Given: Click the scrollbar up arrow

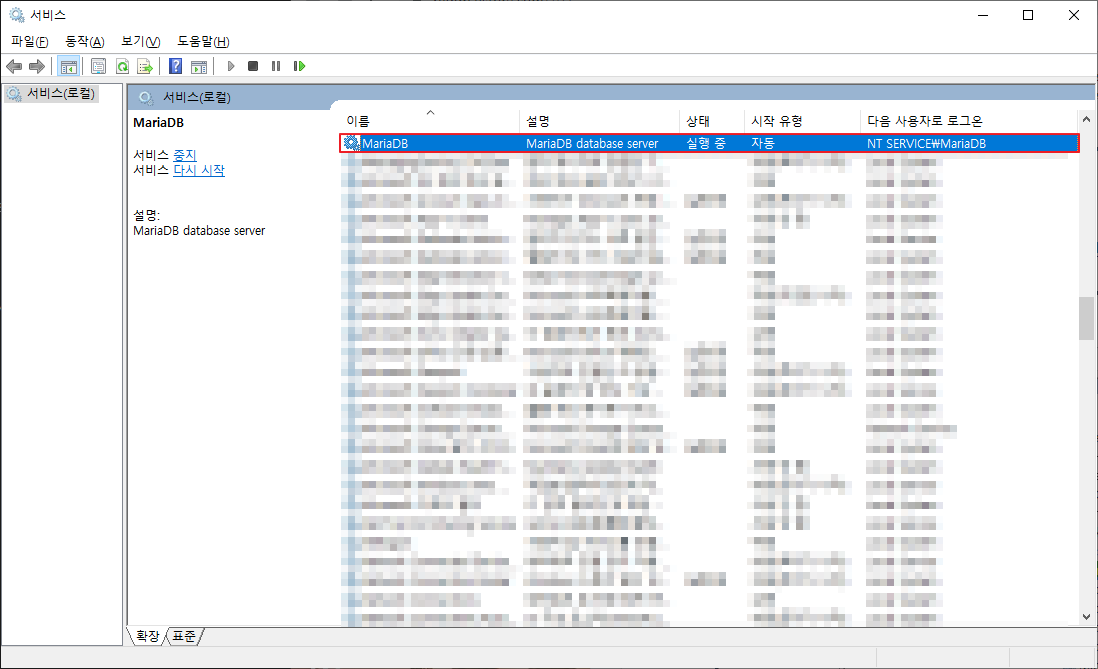Looking at the screenshot, I should click(x=1086, y=119).
